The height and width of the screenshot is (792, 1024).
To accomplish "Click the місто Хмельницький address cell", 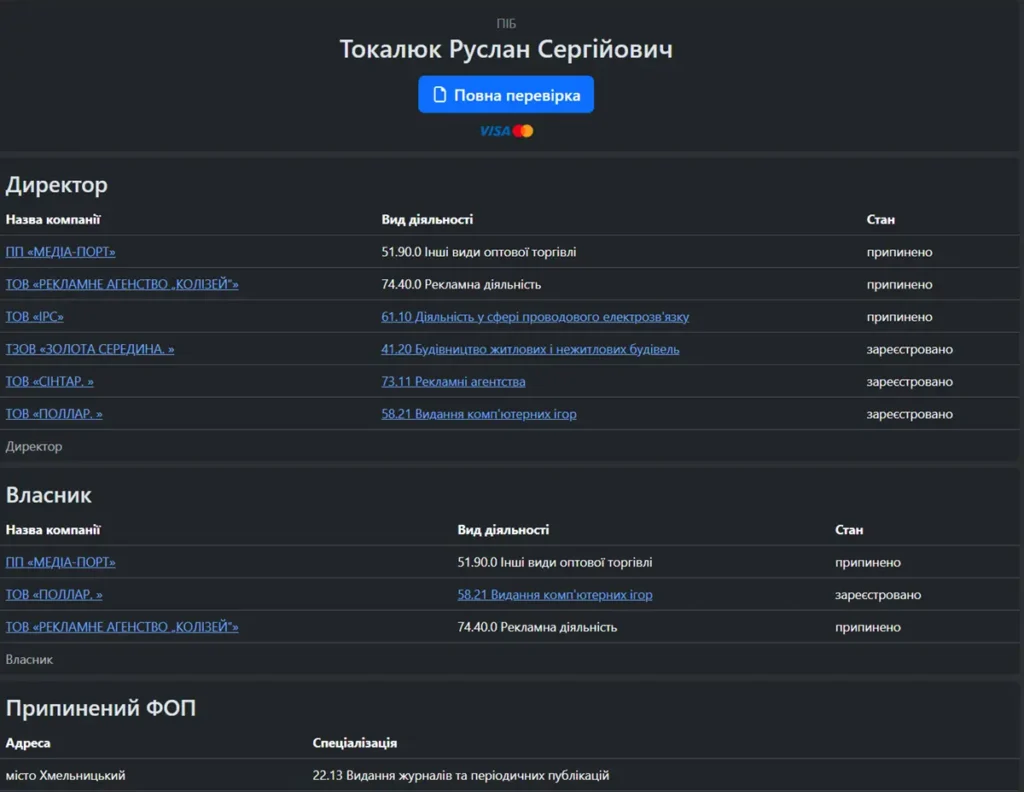I will pos(65,776).
